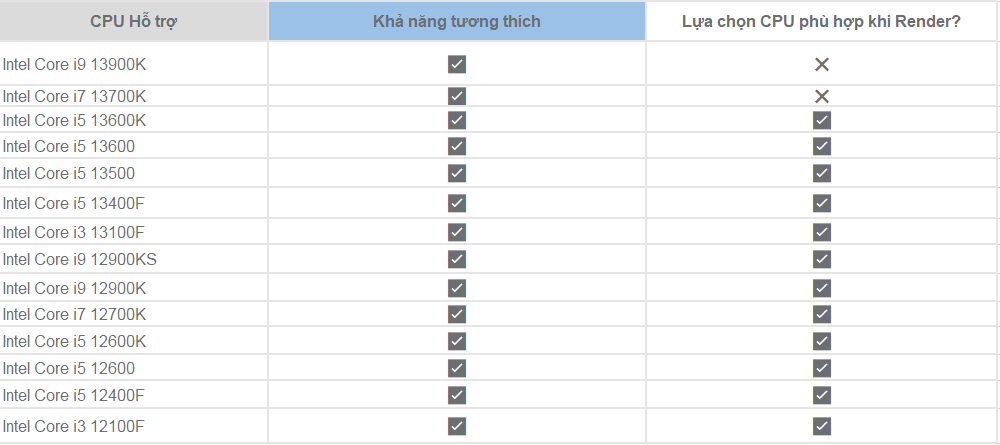
Task: Toggle render checkbox for Intel Core i7 12700K
Action: point(822,314)
